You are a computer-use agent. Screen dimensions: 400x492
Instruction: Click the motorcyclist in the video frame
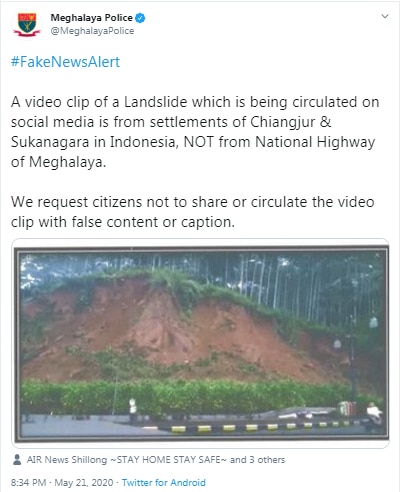[x=374, y=415]
